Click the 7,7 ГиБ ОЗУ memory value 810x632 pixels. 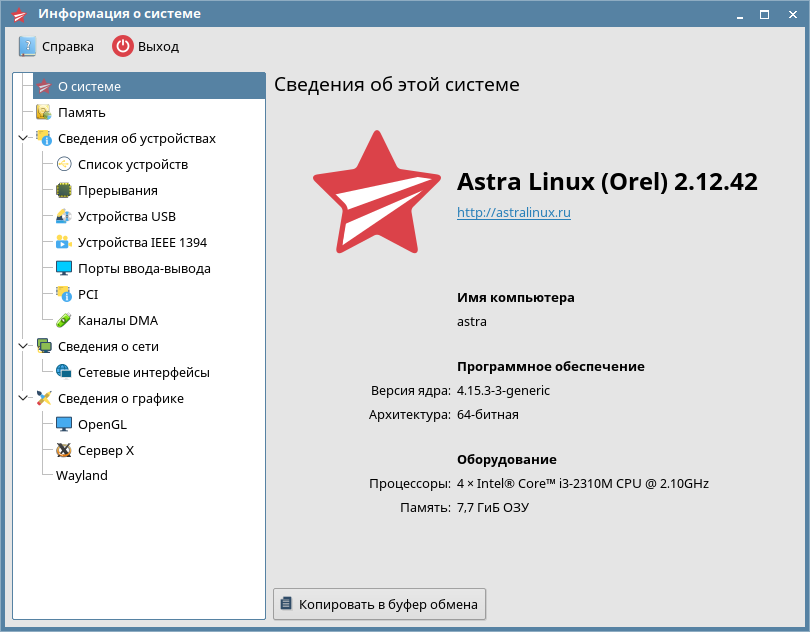click(493, 507)
